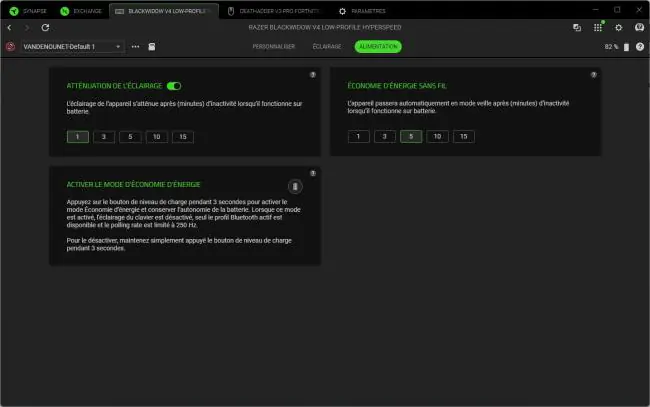Open the Paramètres tab

tap(362, 11)
